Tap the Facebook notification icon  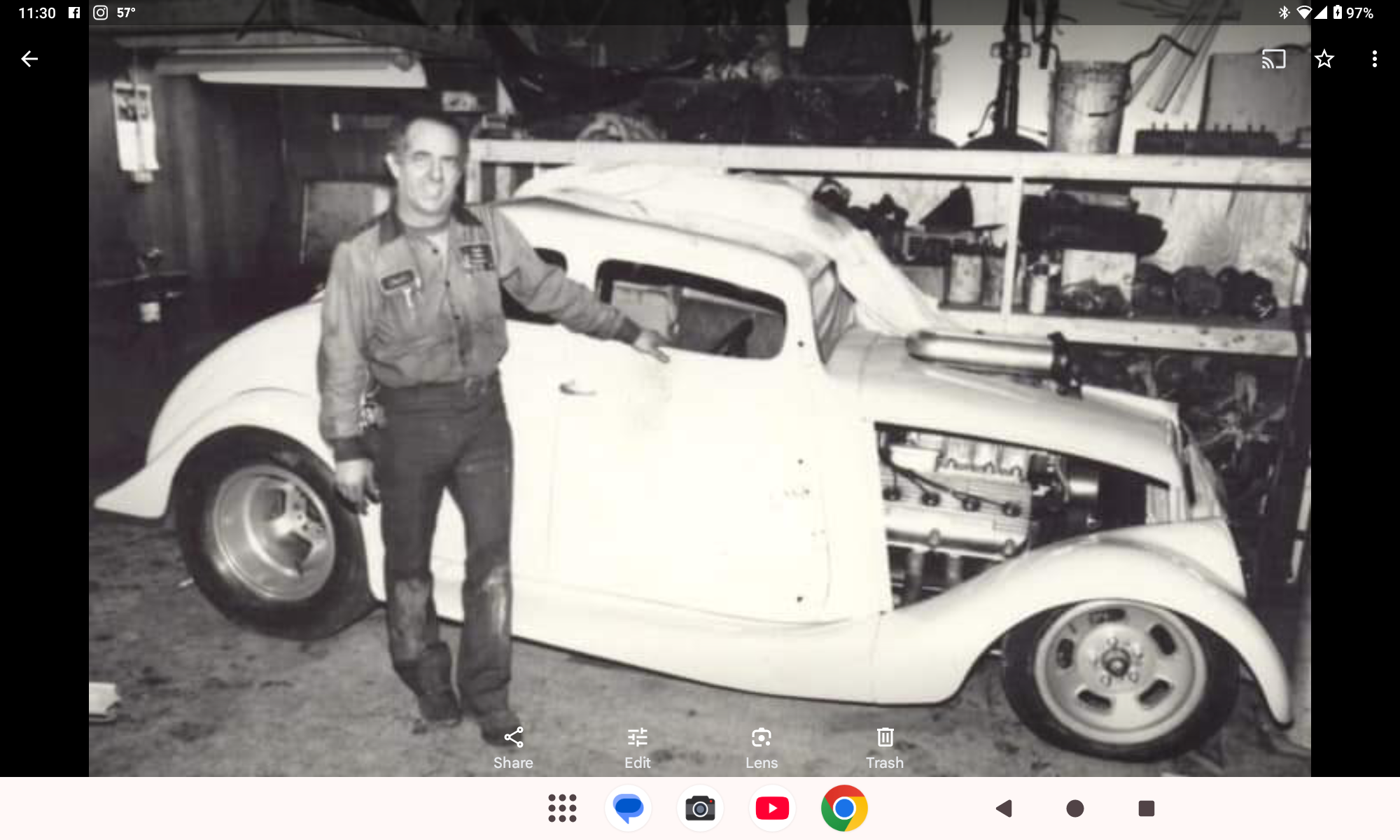coord(74,13)
